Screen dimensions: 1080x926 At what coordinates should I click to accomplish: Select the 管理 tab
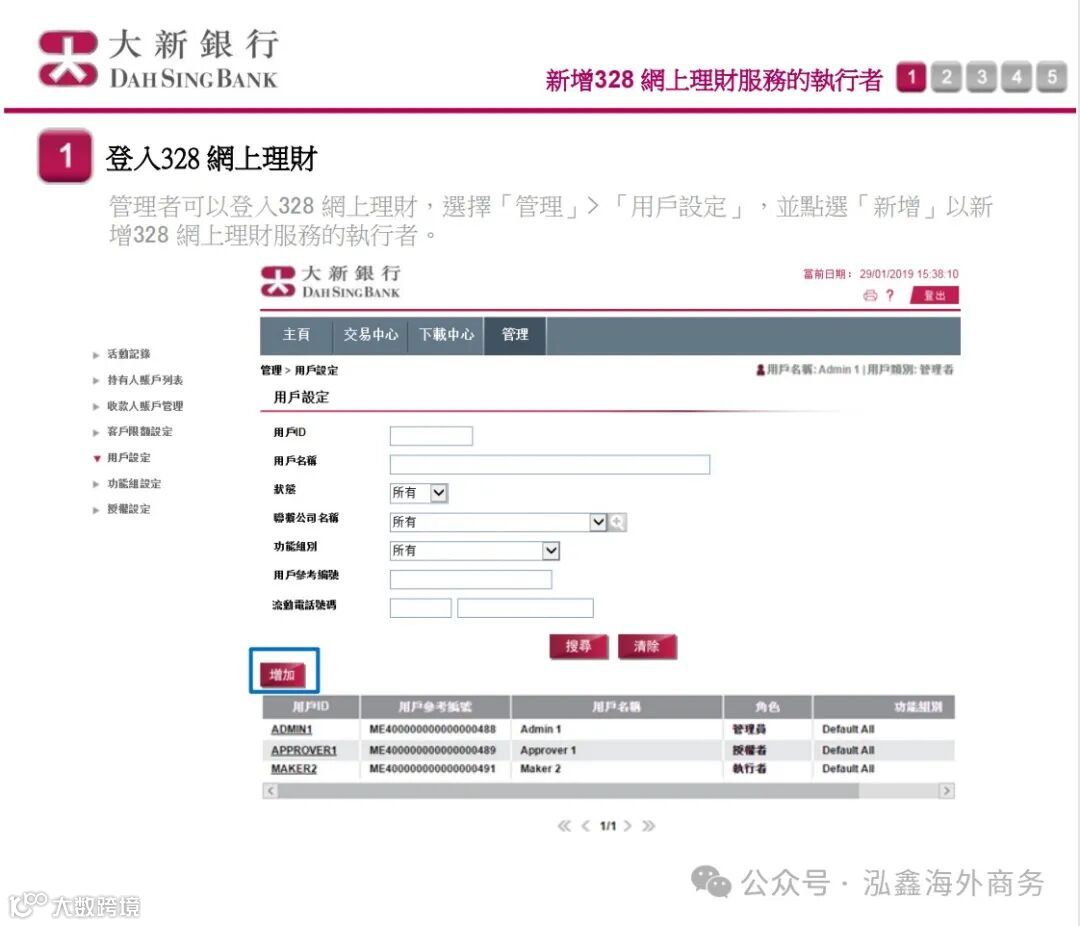[515, 335]
